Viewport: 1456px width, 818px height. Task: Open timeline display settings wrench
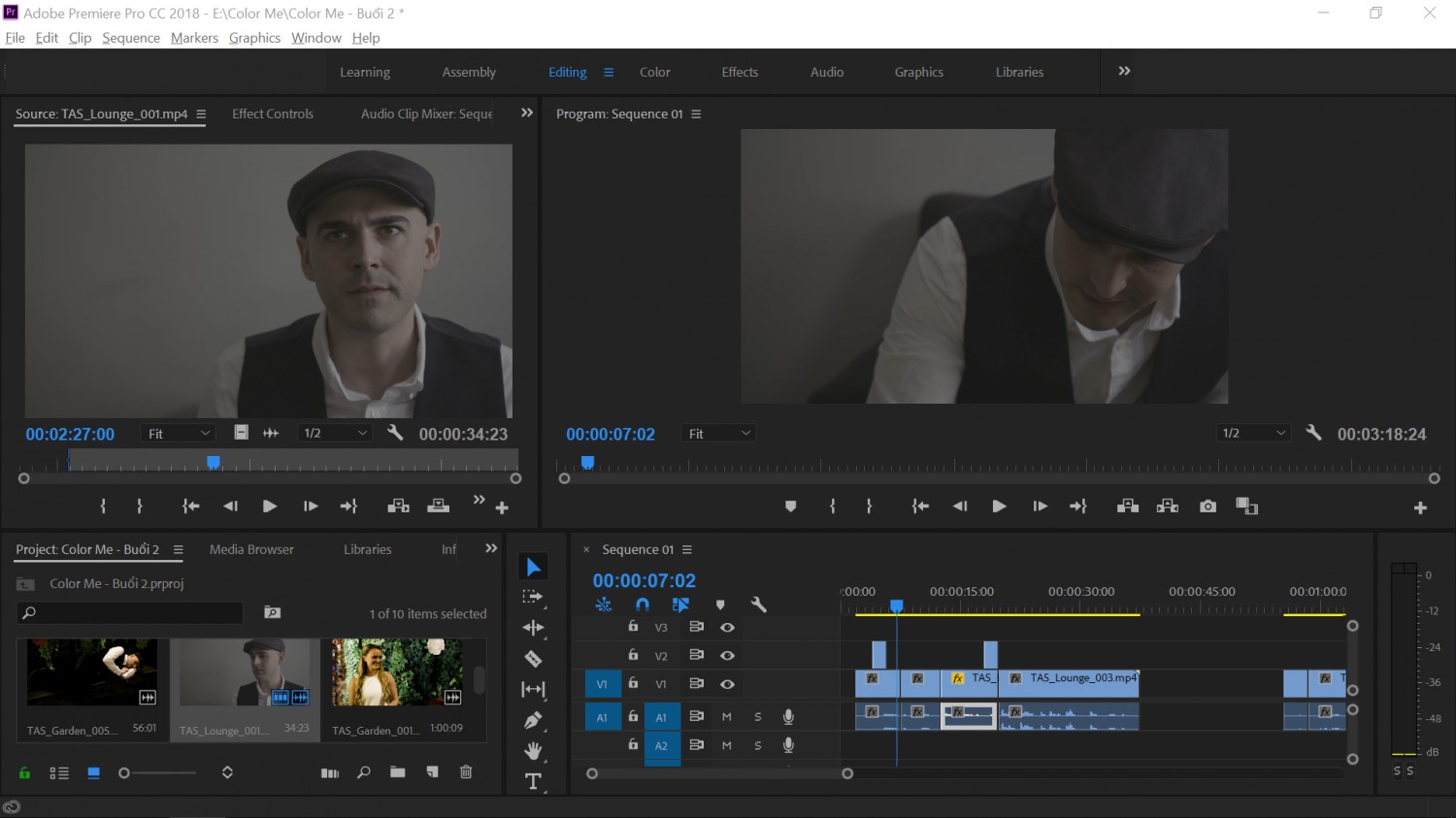pyautogui.click(x=758, y=605)
